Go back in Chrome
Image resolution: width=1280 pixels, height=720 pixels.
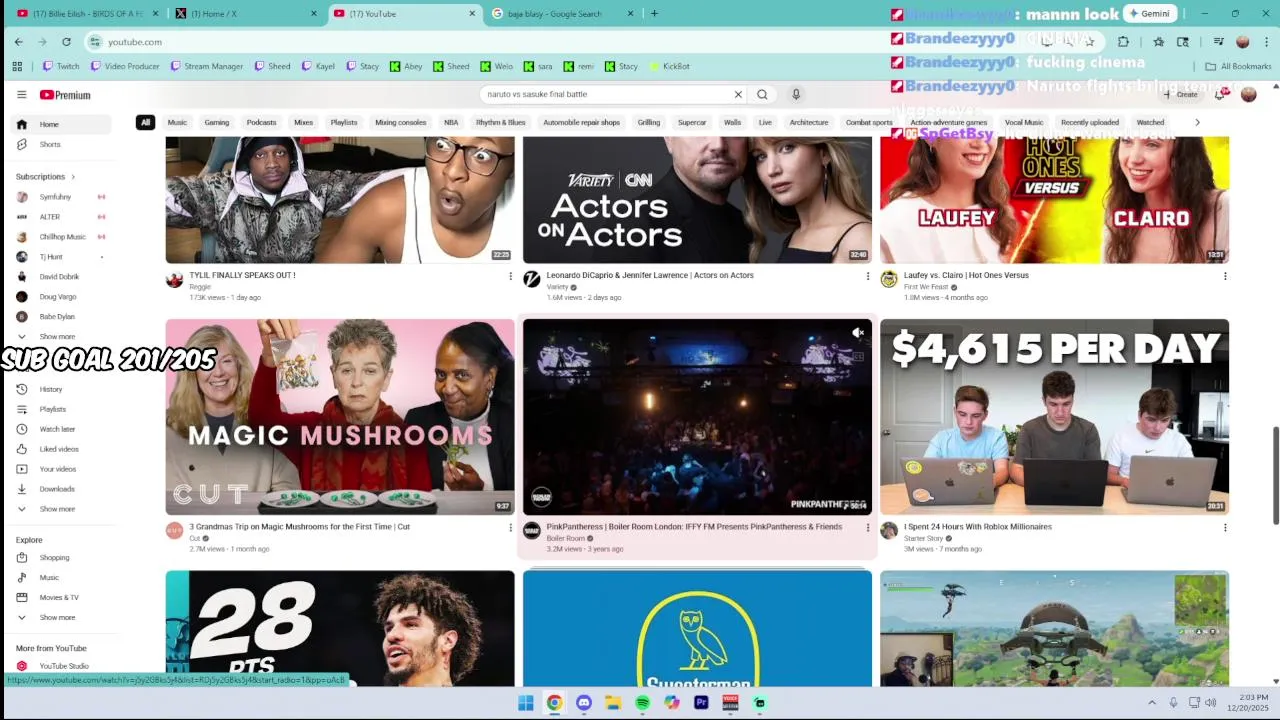[x=18, y=42]
